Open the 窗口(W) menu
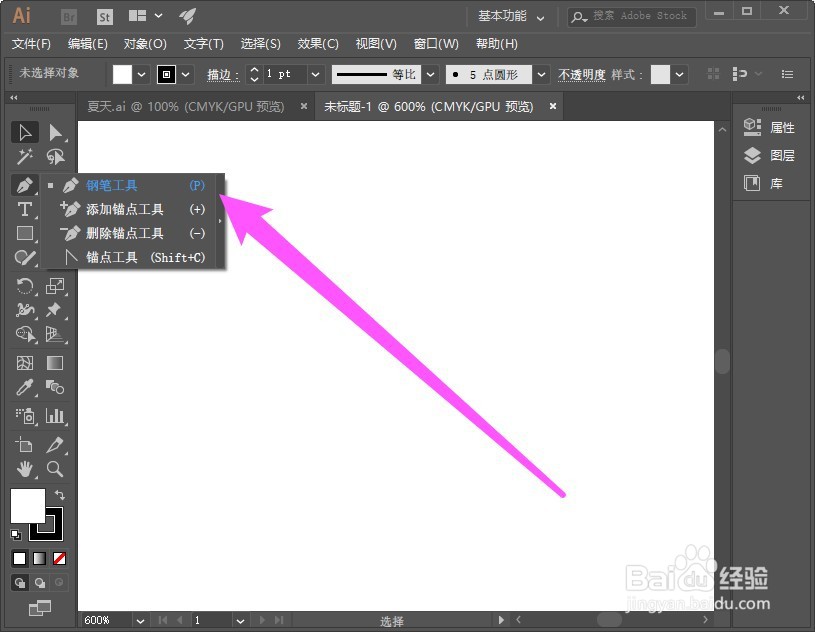 (436, 44)
